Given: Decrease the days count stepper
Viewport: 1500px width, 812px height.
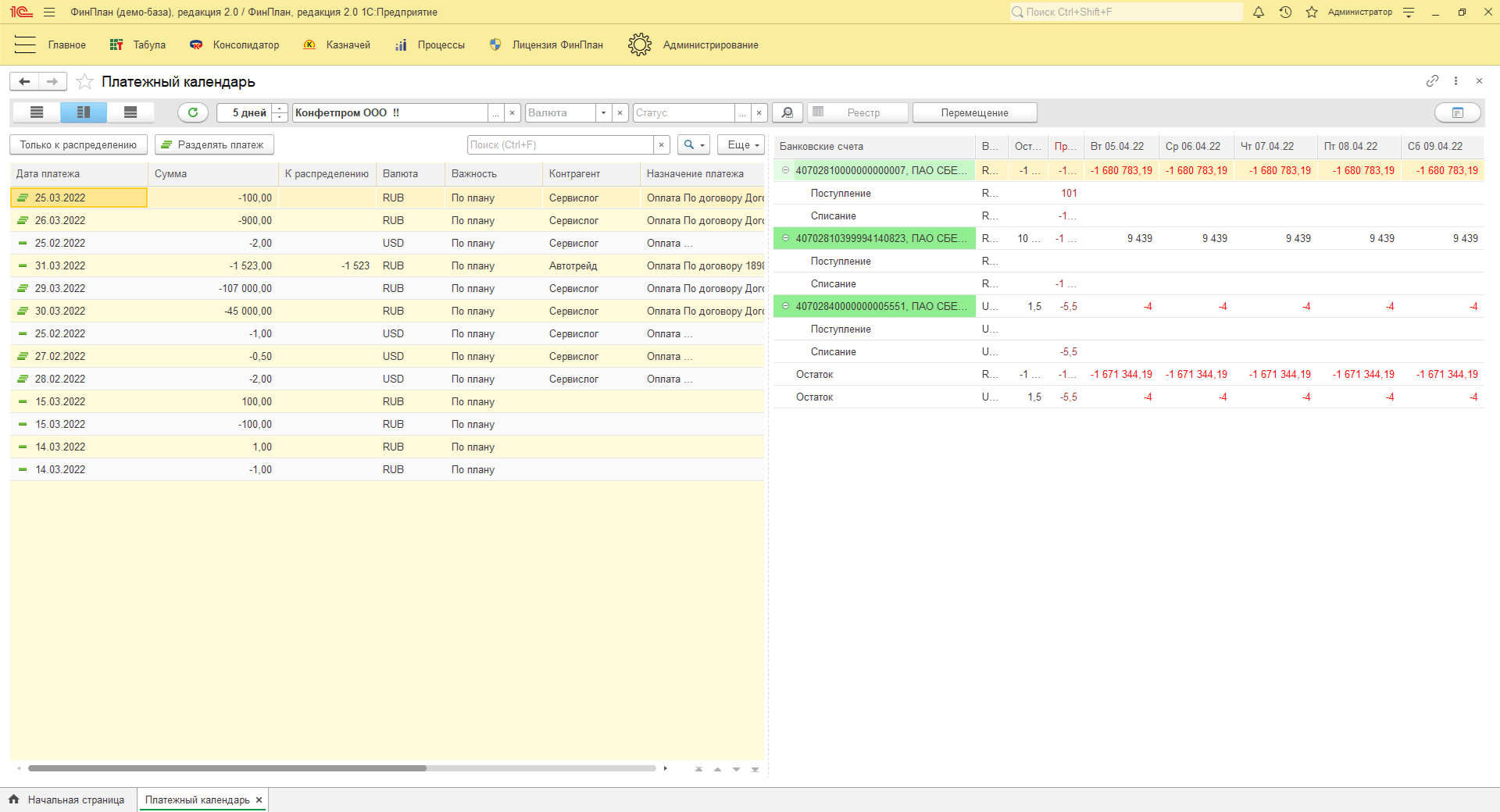Looking at the screenshot, I should click(x=279, y=118).
